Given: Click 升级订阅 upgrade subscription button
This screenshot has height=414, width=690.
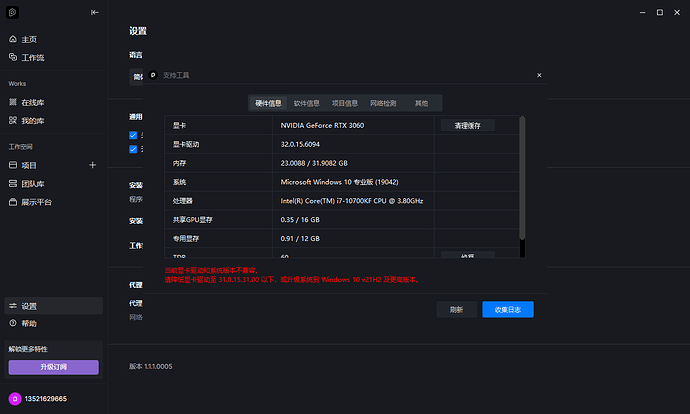Looking at the screenshot, I should tap(54, 367).
